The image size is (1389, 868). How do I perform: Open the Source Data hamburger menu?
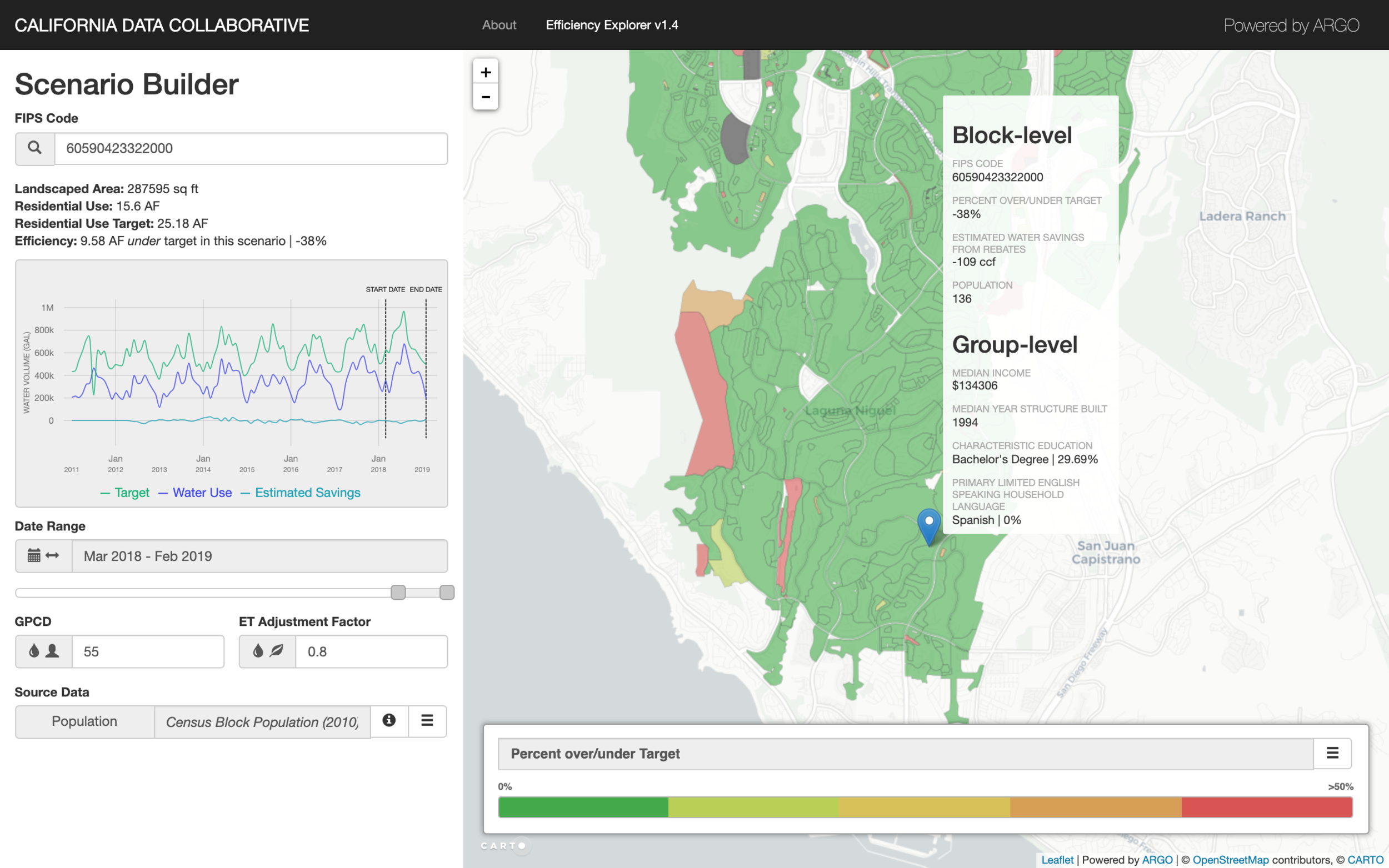[x=427, y=720]
